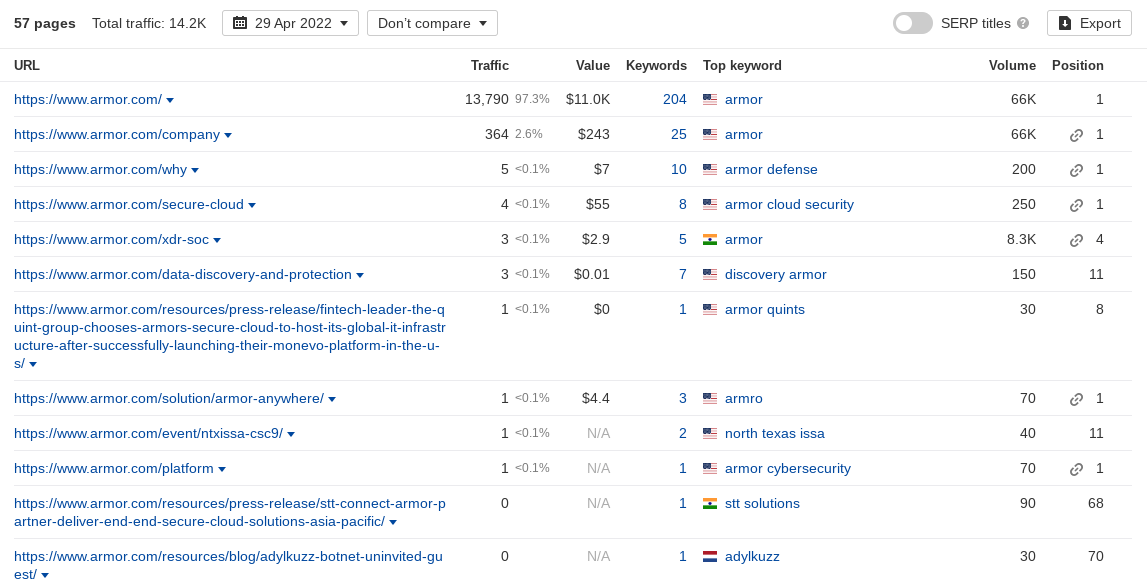The image size is (1147, 581).
Task: Open the /secure-cloud URL link
Action: (x=129, y=205)
